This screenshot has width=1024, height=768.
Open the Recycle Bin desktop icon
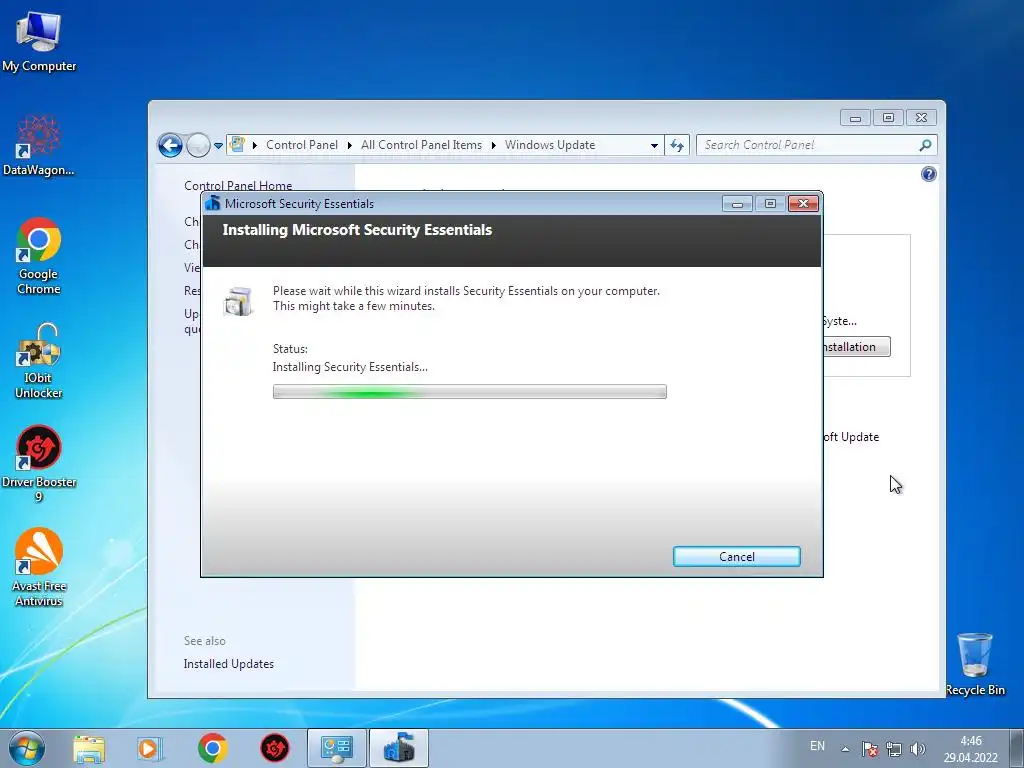975,664
